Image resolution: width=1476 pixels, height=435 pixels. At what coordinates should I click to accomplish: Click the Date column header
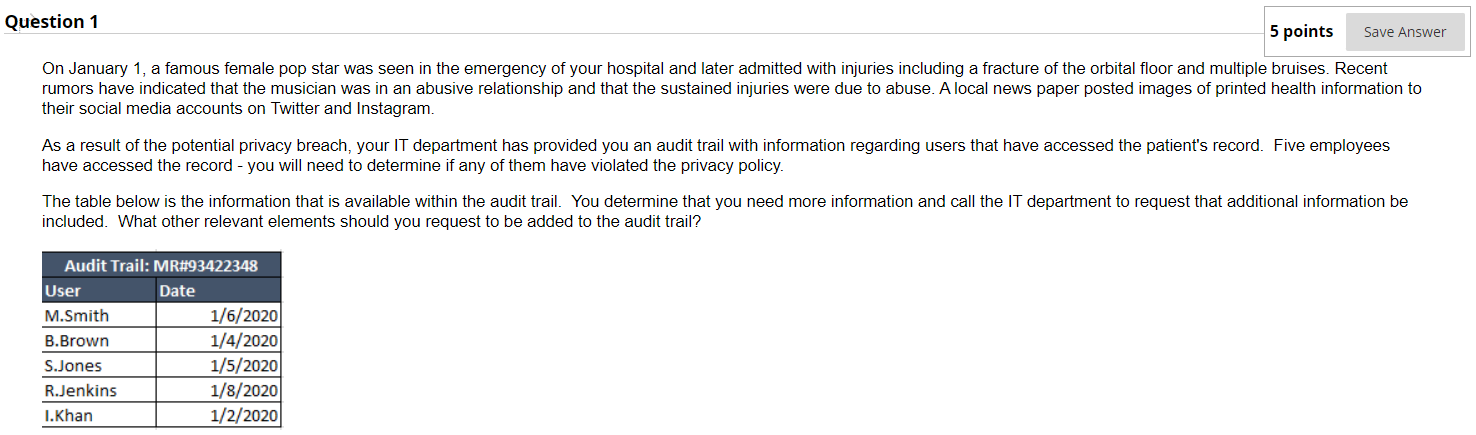[219, 290]
